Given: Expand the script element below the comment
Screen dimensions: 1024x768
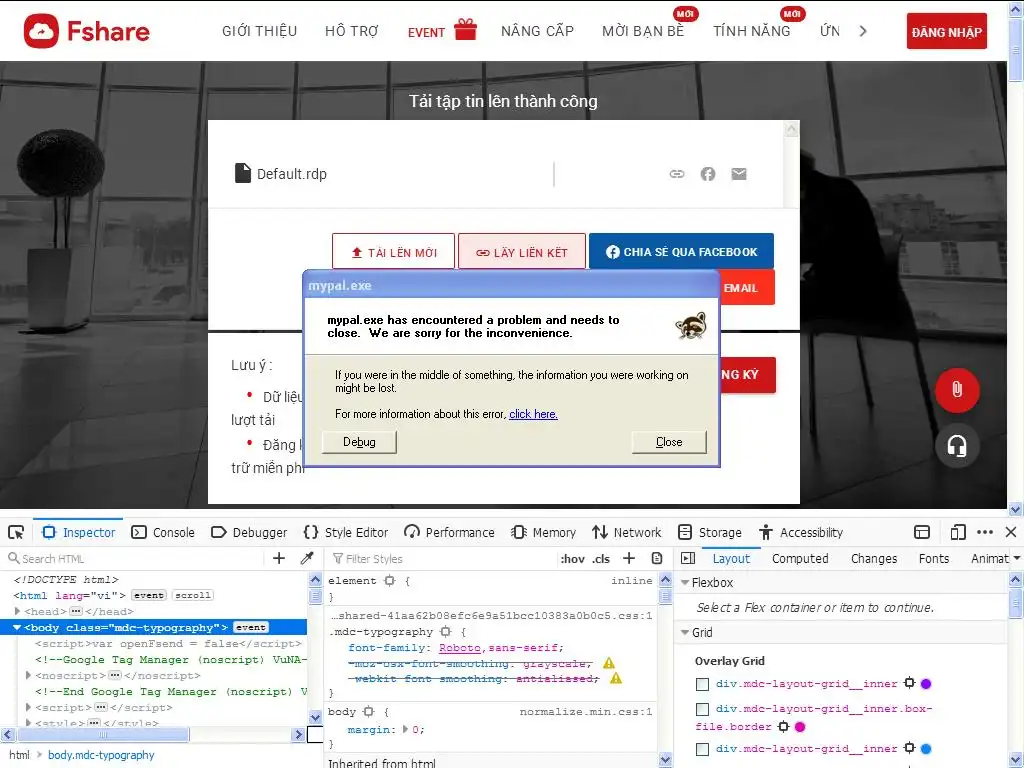Looking at the screenshot, I should pos(28,707).
